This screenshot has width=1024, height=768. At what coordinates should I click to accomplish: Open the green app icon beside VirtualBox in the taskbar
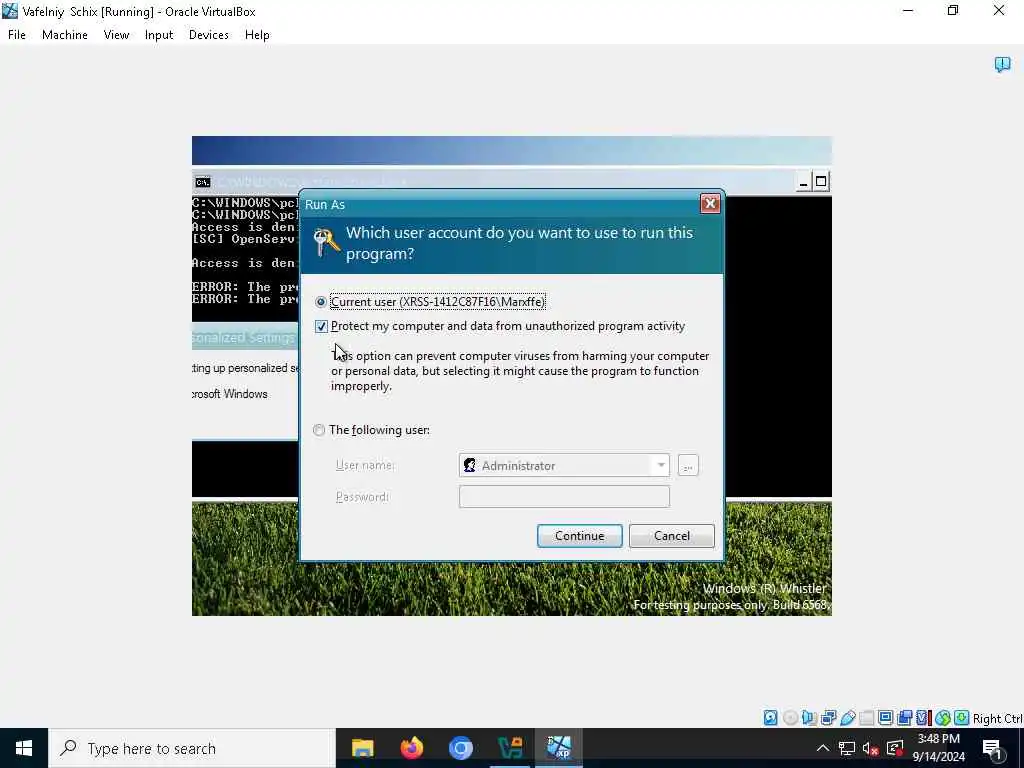[510, 748]
